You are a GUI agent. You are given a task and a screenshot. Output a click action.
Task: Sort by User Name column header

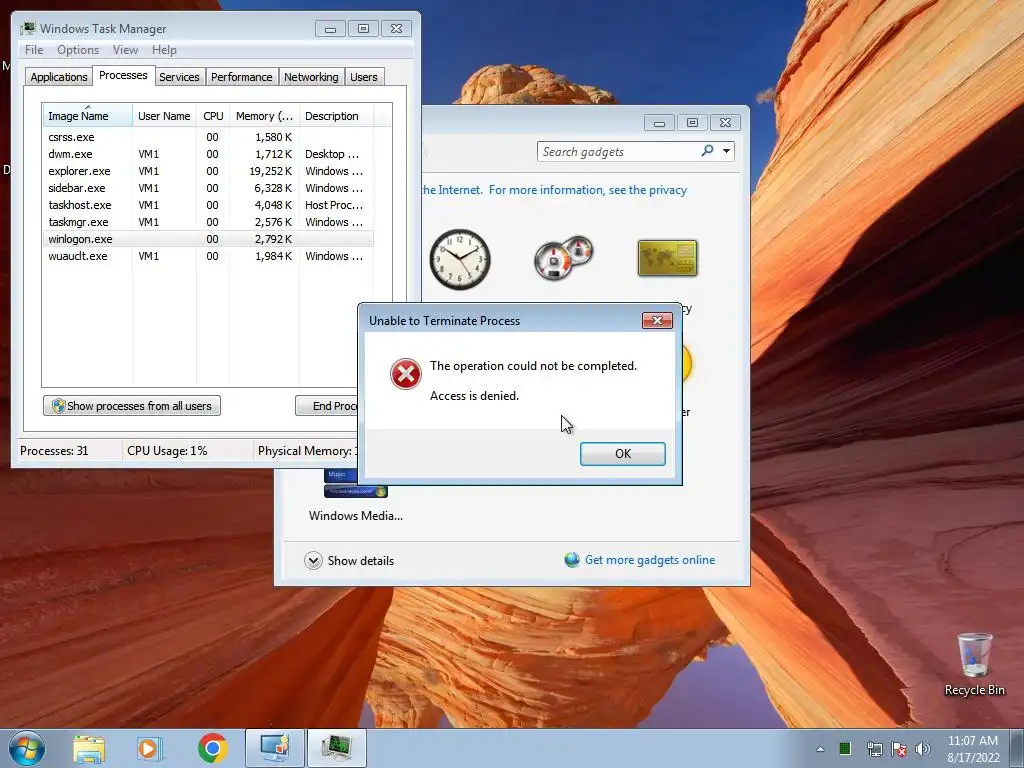pos(164,116)
